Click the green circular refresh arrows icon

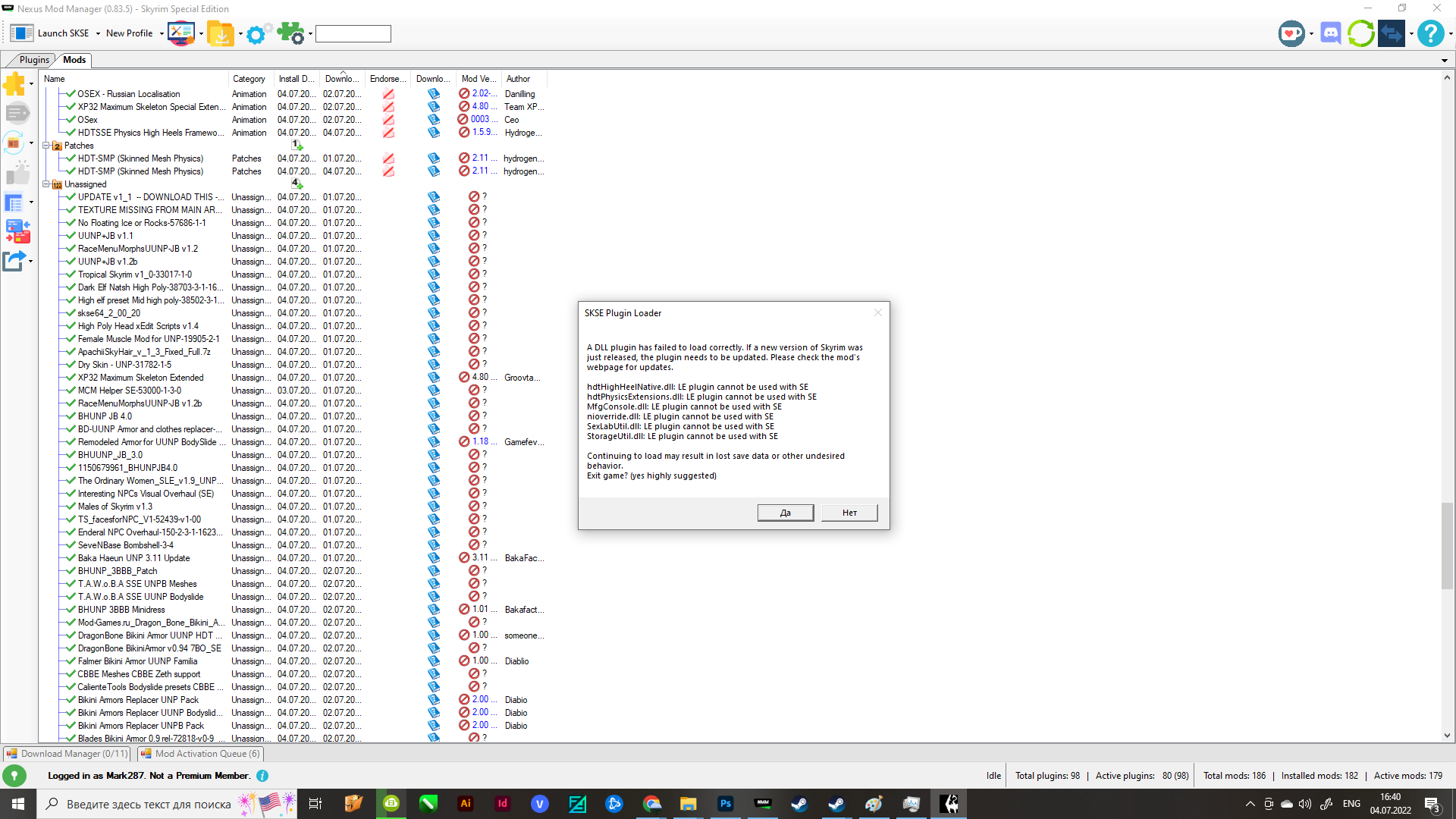[1360, 33]
